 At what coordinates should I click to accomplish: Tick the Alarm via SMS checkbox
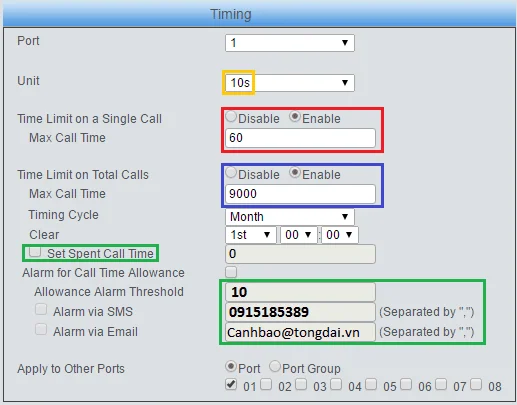pyautogui.click(x=41, y=309)
